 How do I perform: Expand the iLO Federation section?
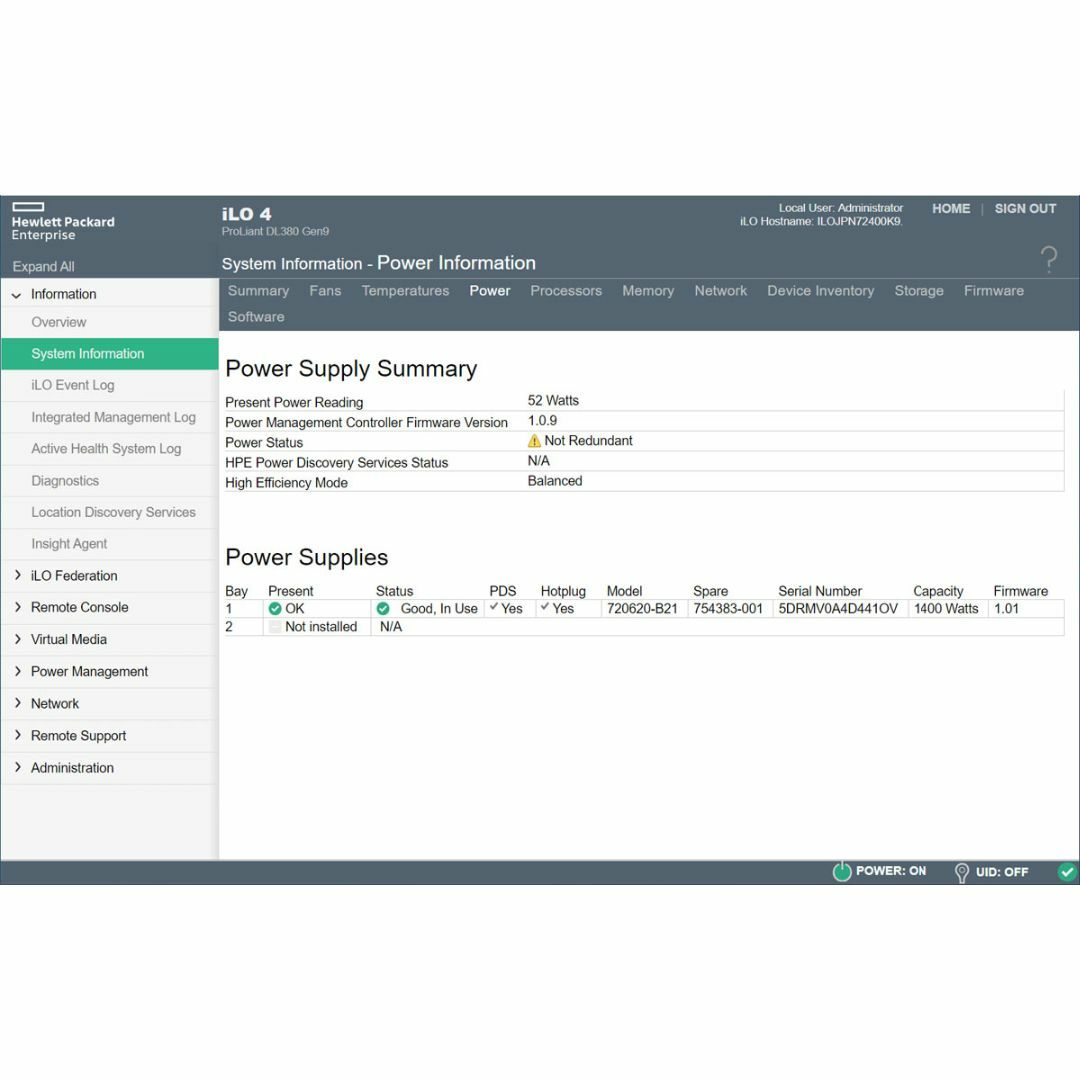17,575
